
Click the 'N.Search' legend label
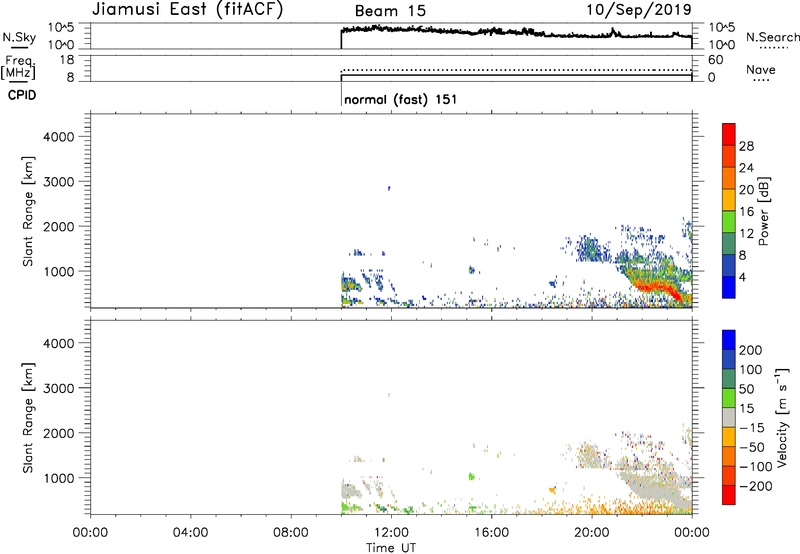[x=772, y=37]
